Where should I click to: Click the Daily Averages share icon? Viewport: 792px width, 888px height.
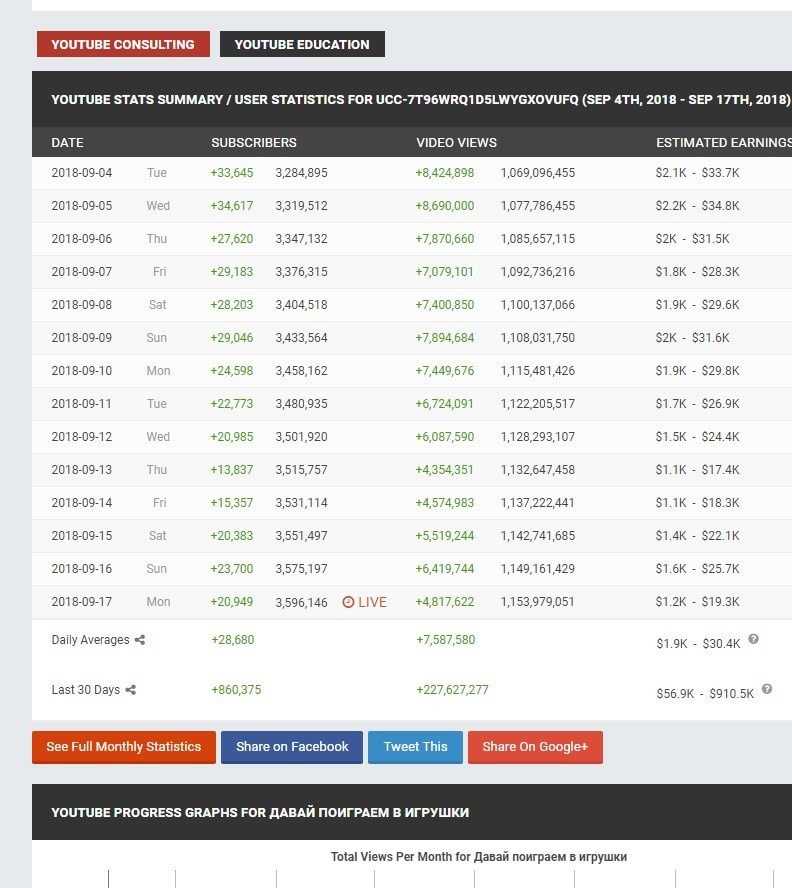(140, 640)
